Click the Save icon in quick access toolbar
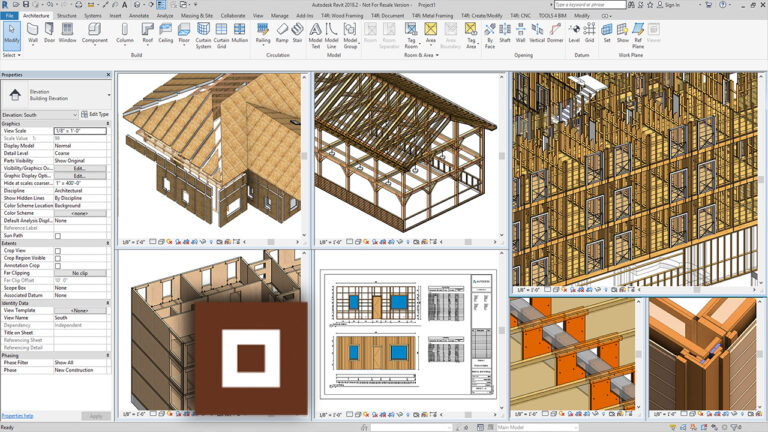 coord(26,4)
